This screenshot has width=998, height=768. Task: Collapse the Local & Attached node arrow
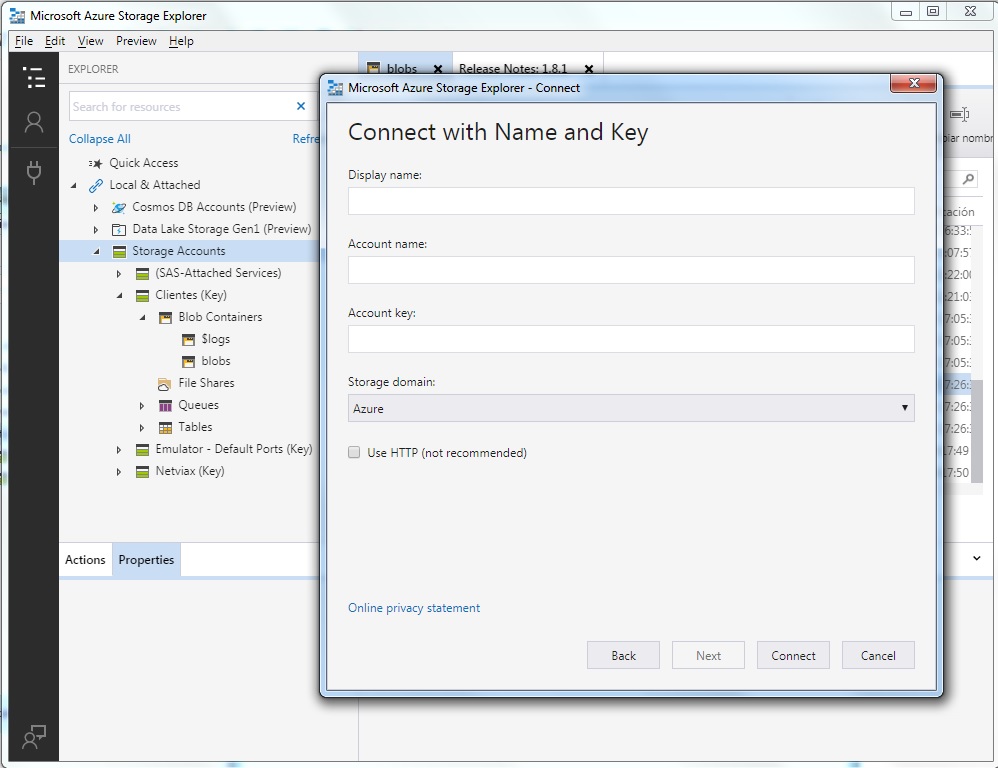coord(74,185)
